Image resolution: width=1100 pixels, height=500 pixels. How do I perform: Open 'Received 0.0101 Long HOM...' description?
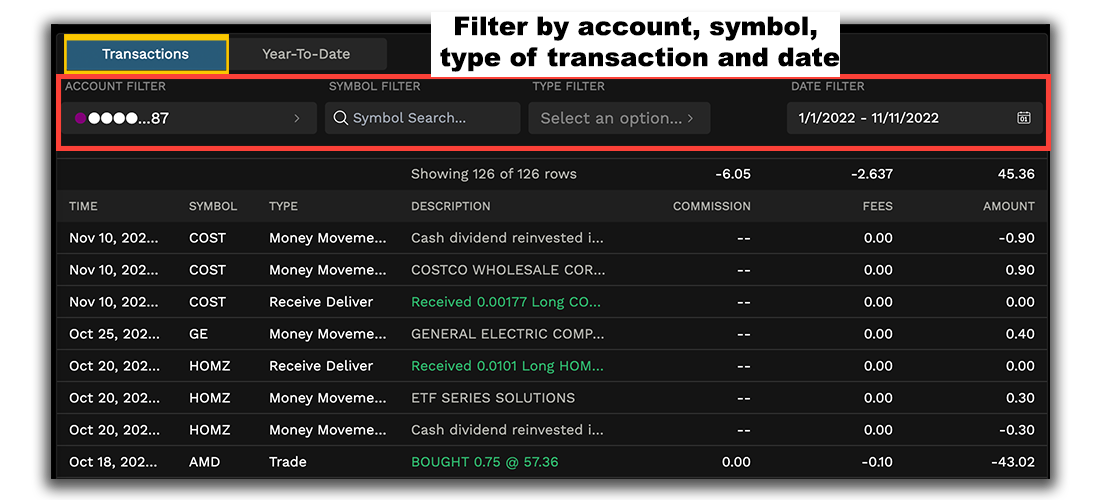[x=507, y=366]
